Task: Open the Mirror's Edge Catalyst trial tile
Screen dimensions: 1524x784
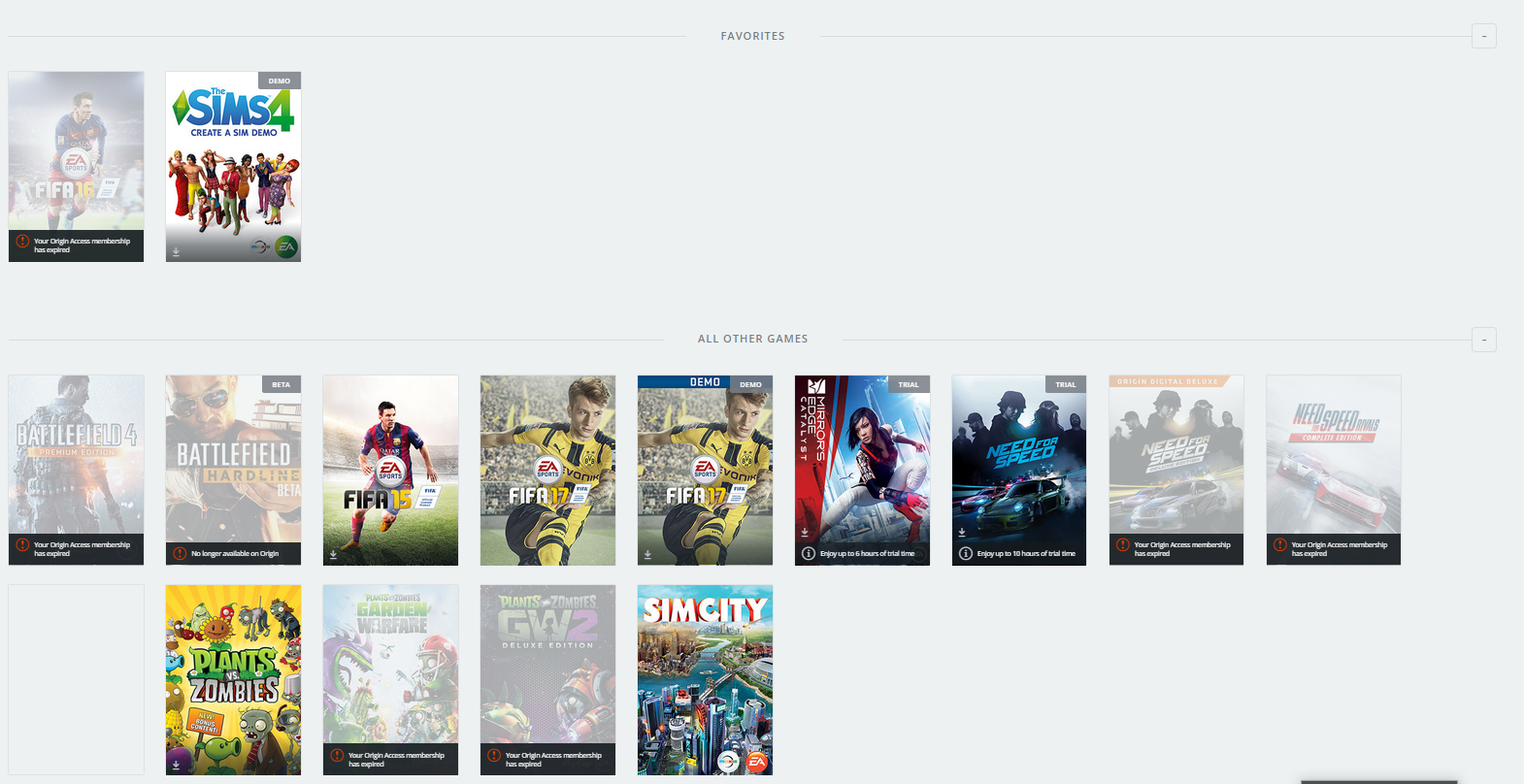Action: [862, 470]
